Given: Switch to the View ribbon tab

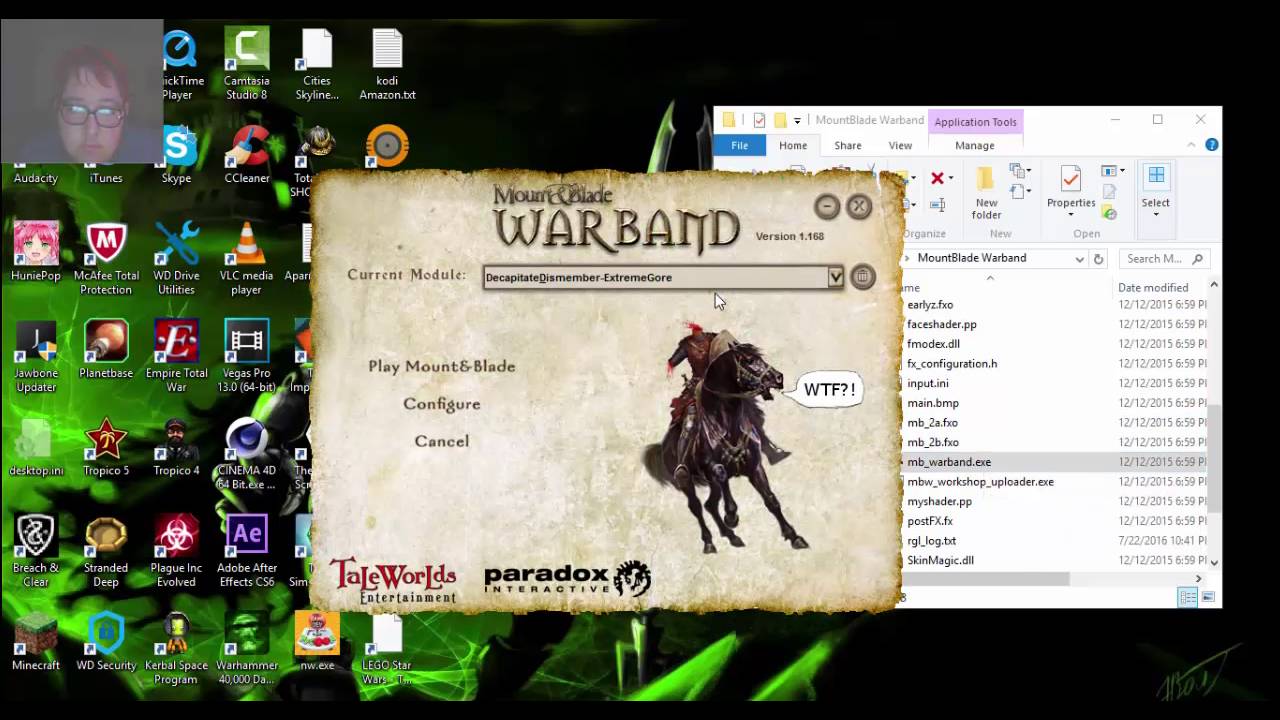Looking at the screenshot, I should pyautogui.click(x=900, y=145).
